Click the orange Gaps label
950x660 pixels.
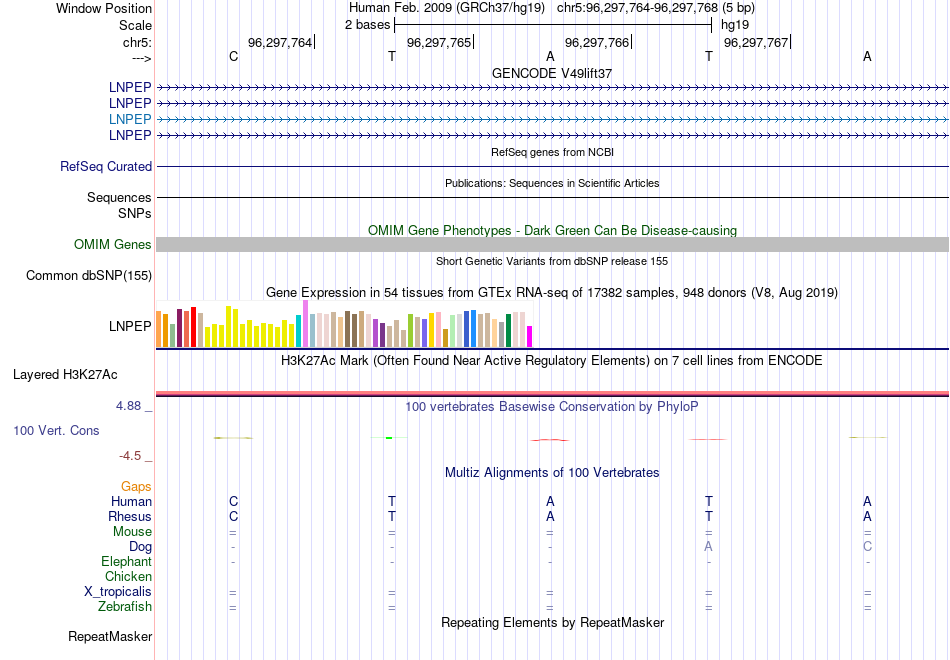tap(136, 487)
